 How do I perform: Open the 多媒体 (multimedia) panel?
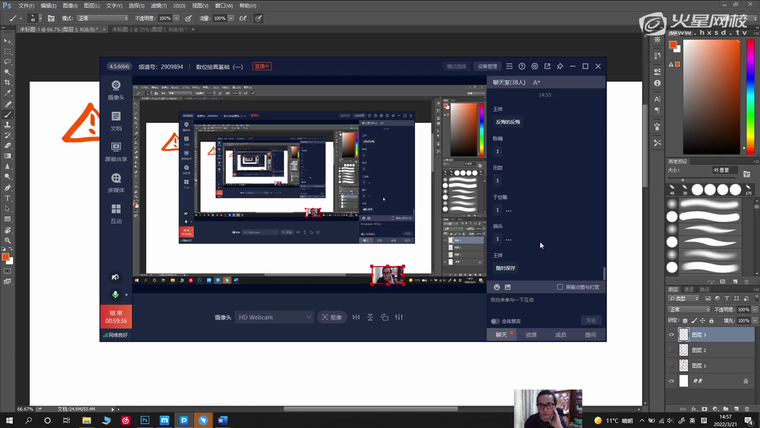click(x=116, y=181)
